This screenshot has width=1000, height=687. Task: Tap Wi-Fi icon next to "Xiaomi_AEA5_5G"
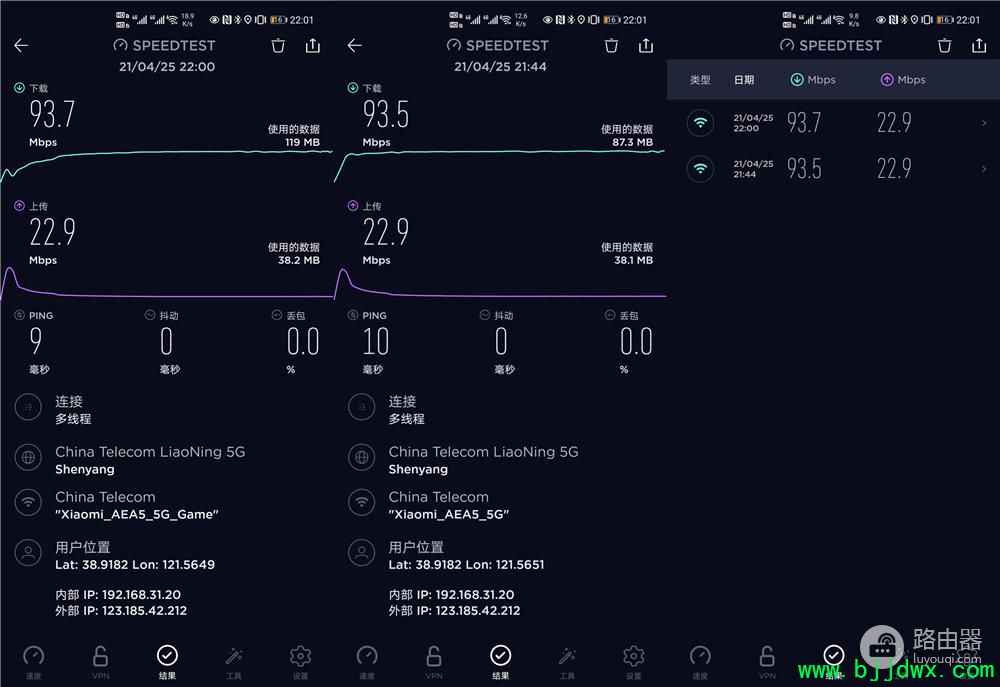(362, 503)
